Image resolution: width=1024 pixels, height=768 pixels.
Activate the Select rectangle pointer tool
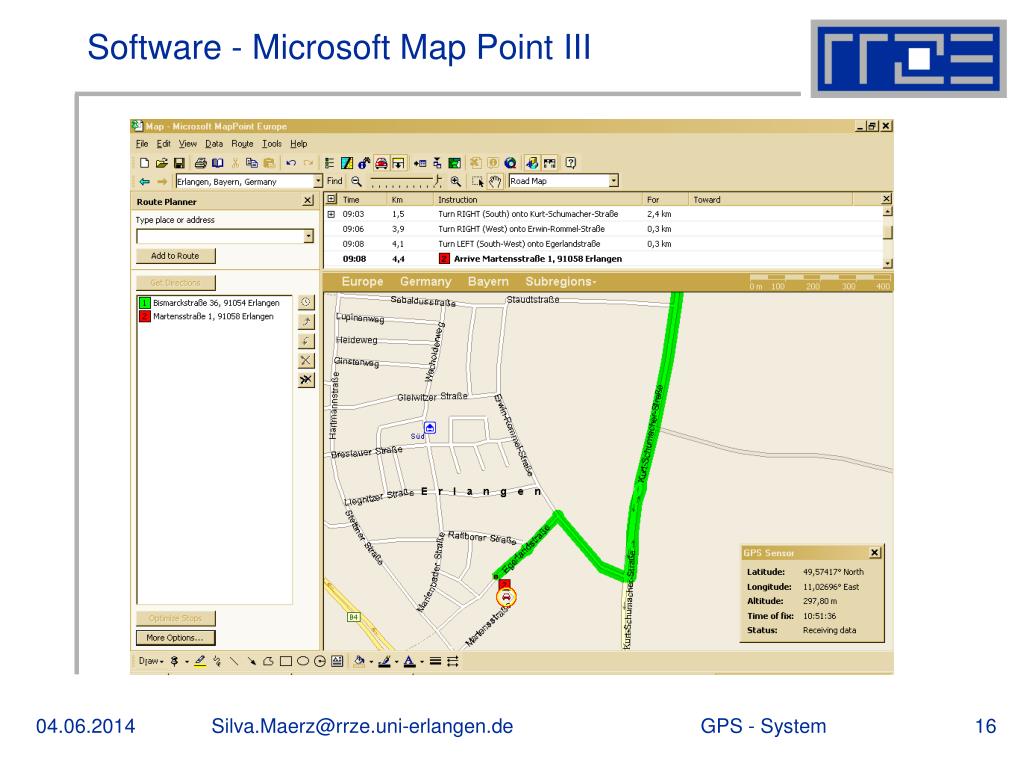[478, 182]
